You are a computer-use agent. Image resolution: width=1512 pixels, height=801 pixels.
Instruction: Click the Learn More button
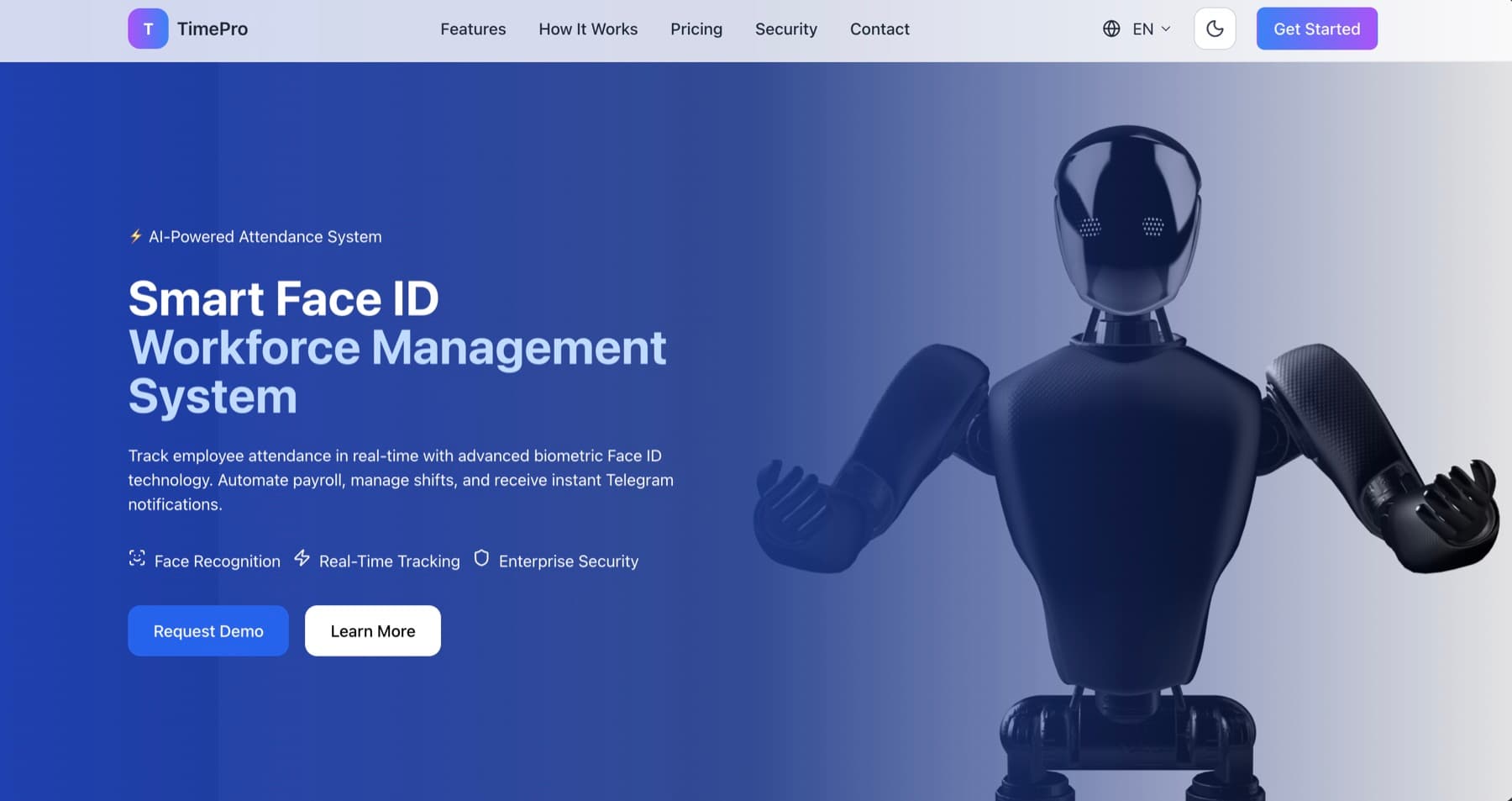coord(373,630)
